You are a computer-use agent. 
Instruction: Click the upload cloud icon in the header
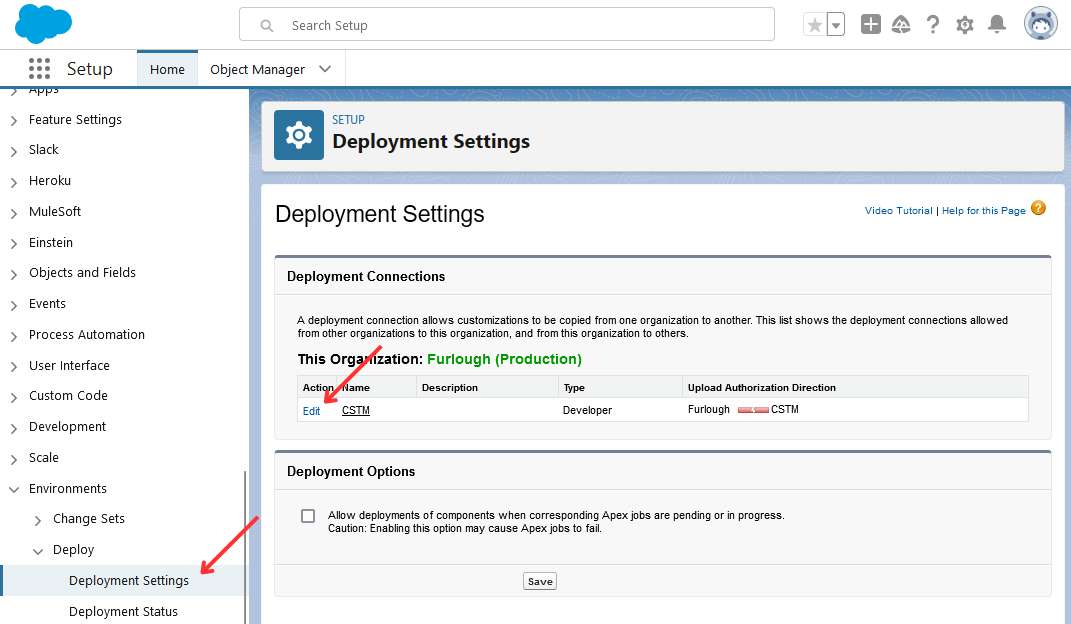pos(901,23)
